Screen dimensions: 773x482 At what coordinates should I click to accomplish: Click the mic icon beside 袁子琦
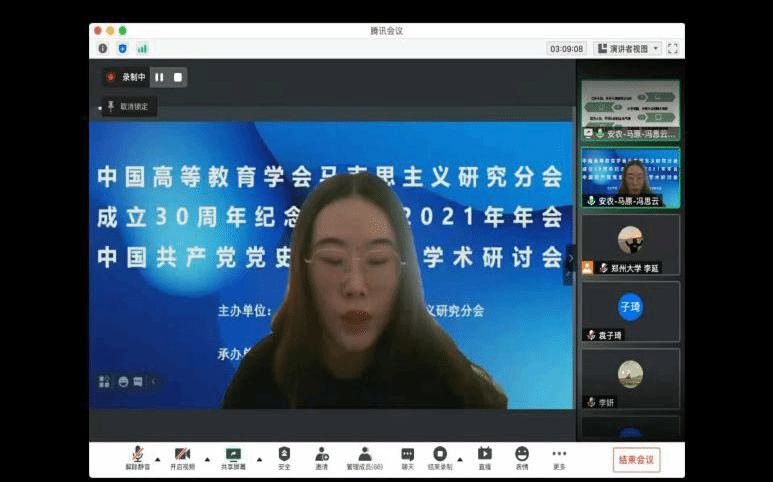click(x=591, y=335)
